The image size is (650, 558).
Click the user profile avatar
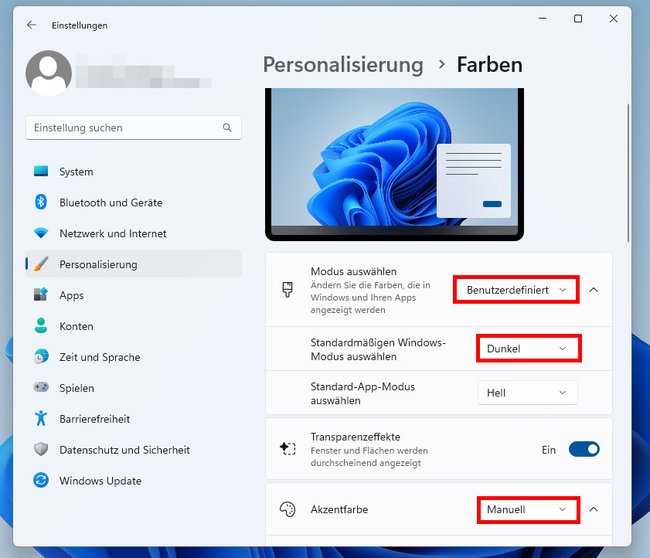click(x=49, y=73)
